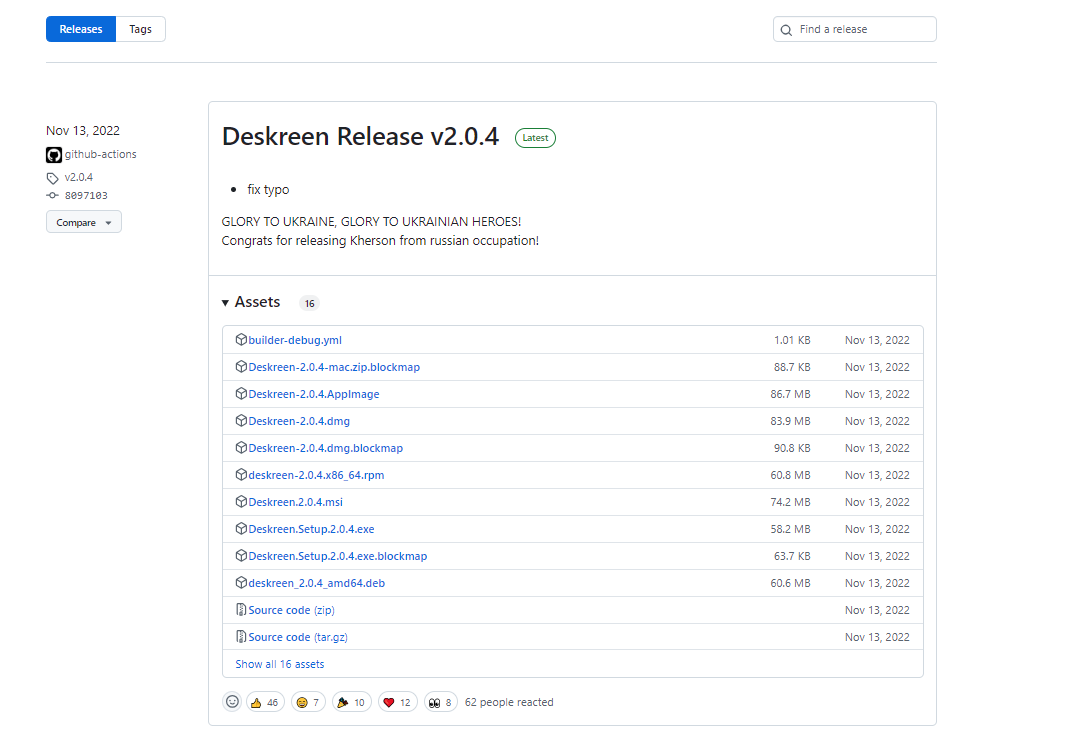Open the Compare dropdown
The image size is (1074, 729).
click(x=83, y=222)
